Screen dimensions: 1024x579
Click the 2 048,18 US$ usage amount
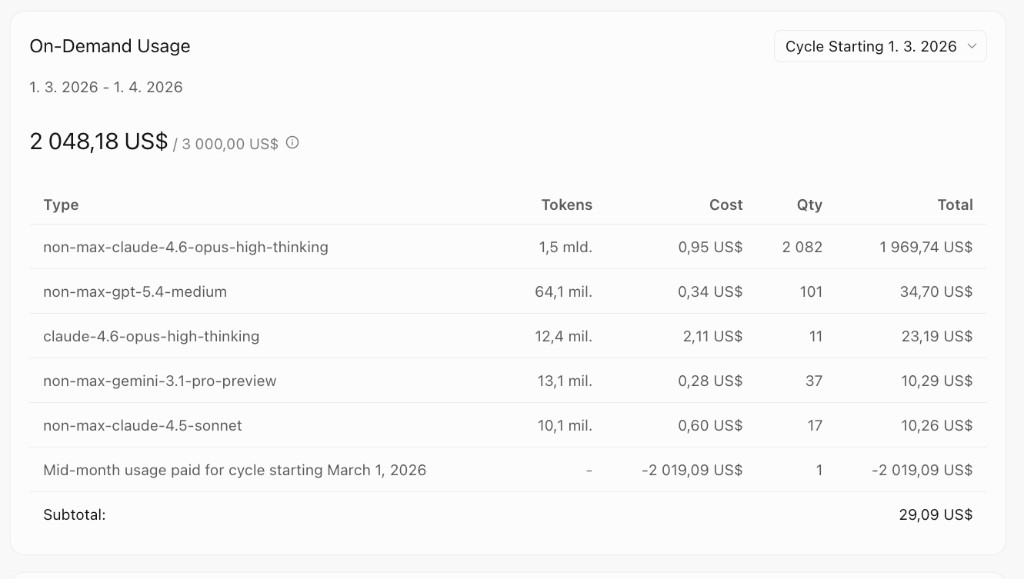click(99, 141)
